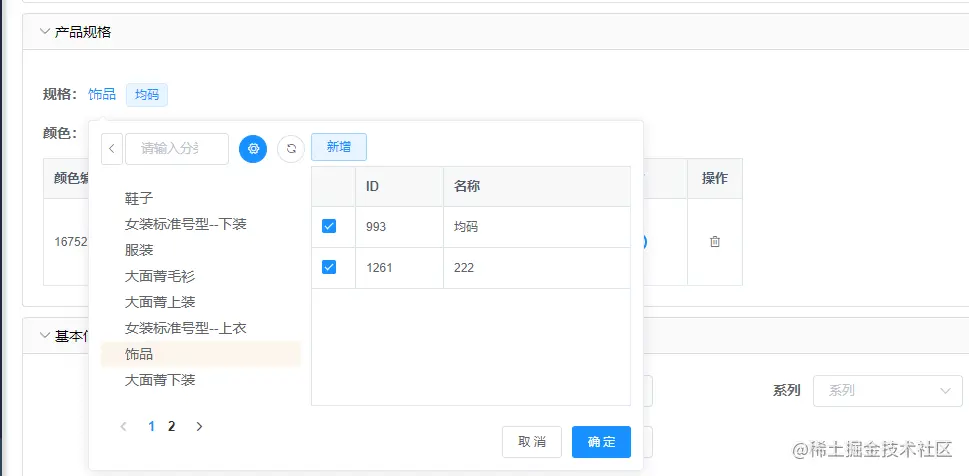Select 鞋子 in the category list
This screenshot has width=969, height=476.
200,198
